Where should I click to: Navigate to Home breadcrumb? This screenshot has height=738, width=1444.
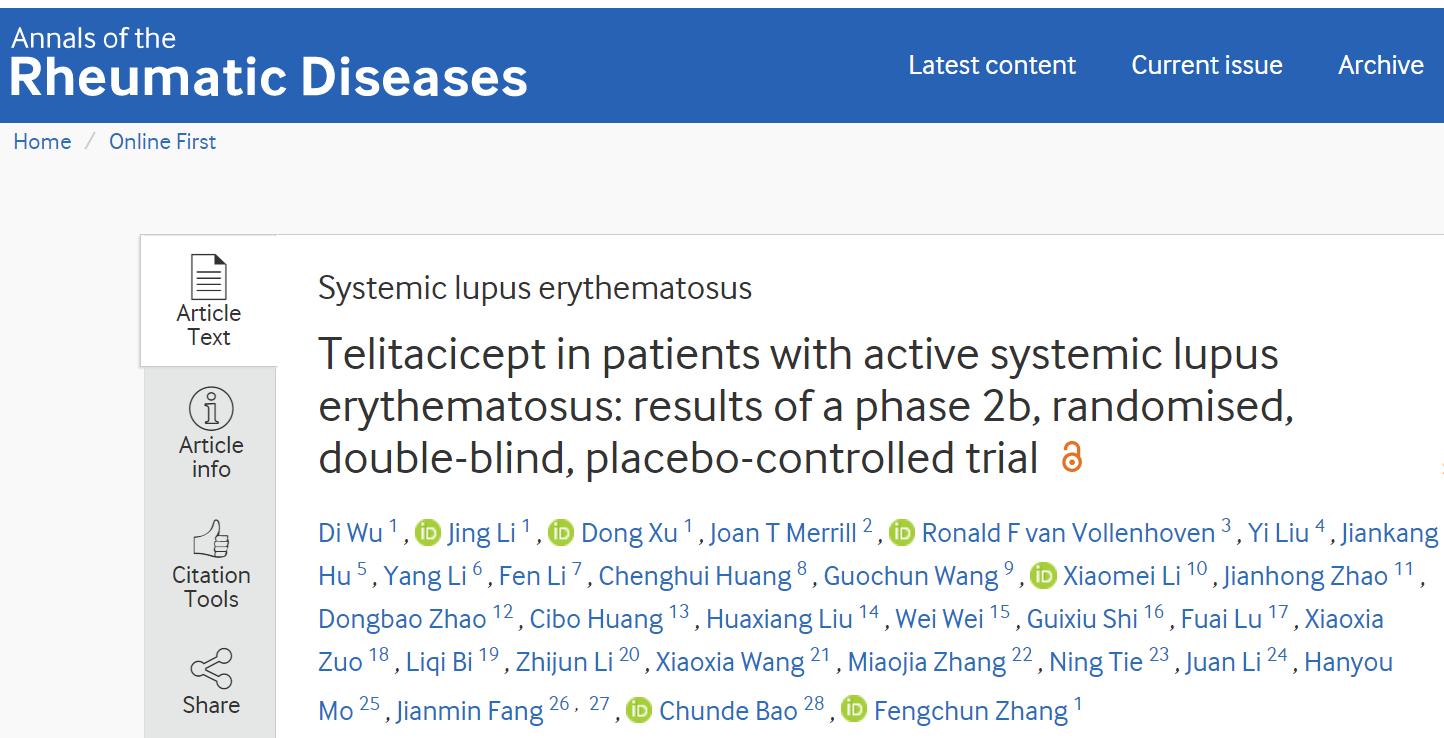[x=42, y=142]
